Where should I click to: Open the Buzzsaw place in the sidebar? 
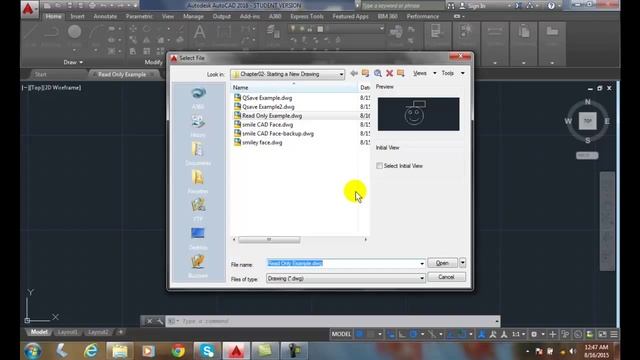(x=198, y=266)
